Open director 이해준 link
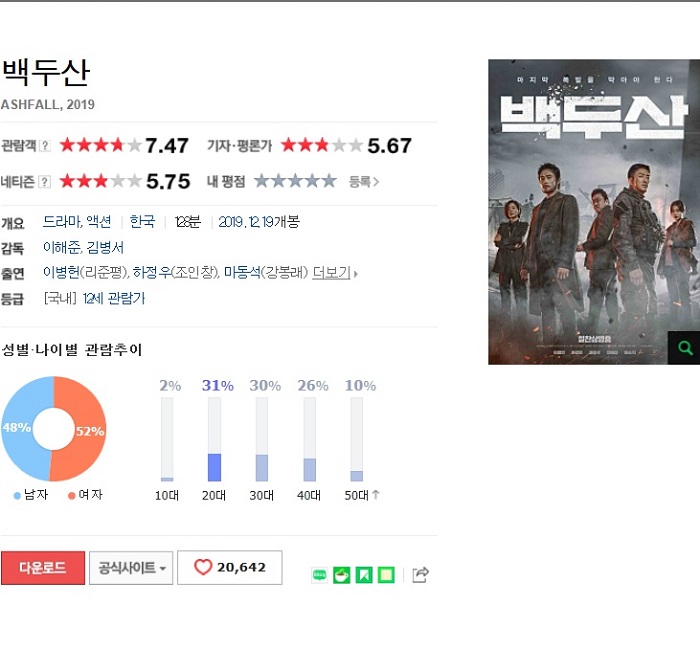The width and height of the screenshot is (700, 649). click(x=62, y=247)
